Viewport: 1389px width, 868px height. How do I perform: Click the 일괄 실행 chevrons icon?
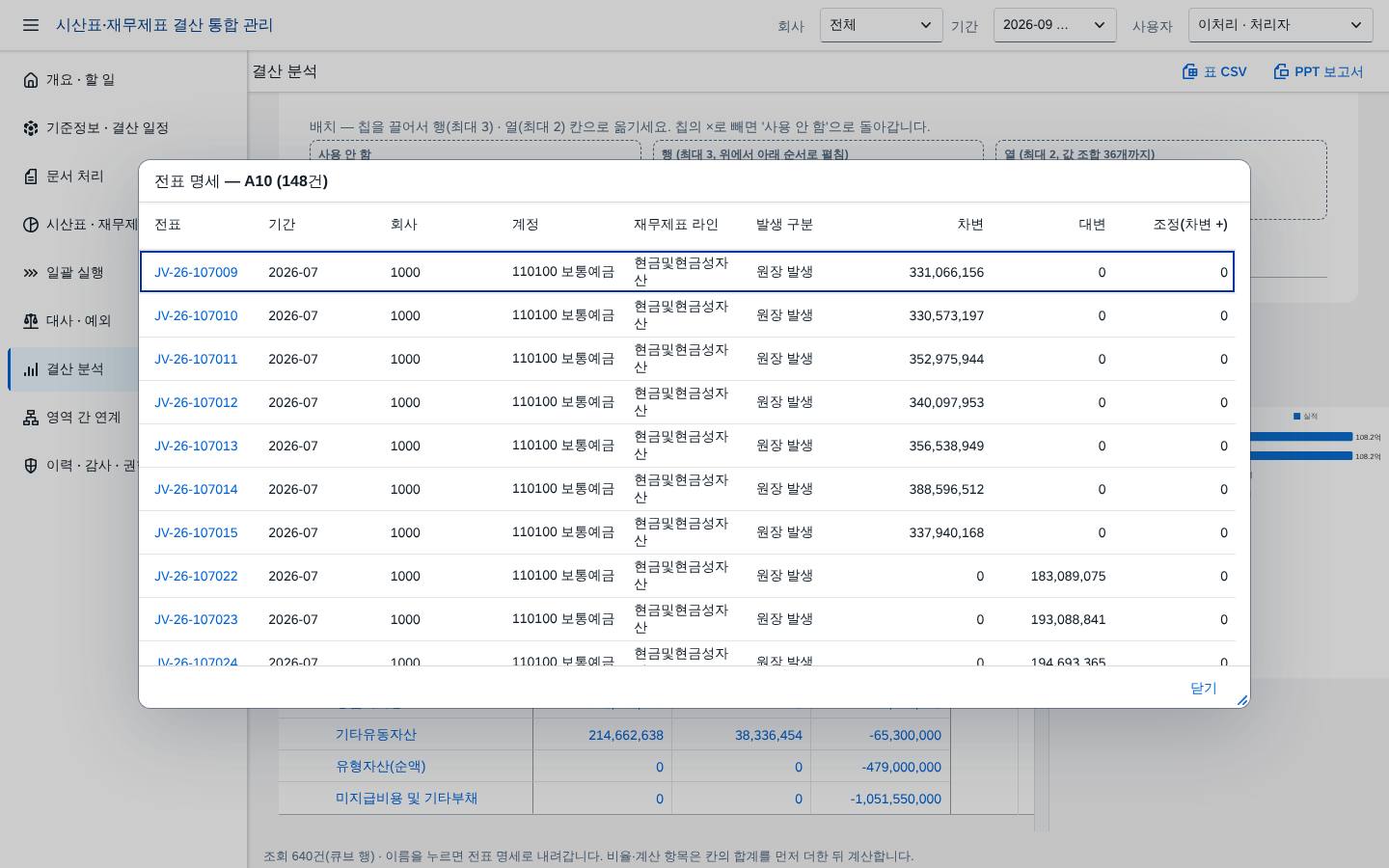[x=31, y=273]
